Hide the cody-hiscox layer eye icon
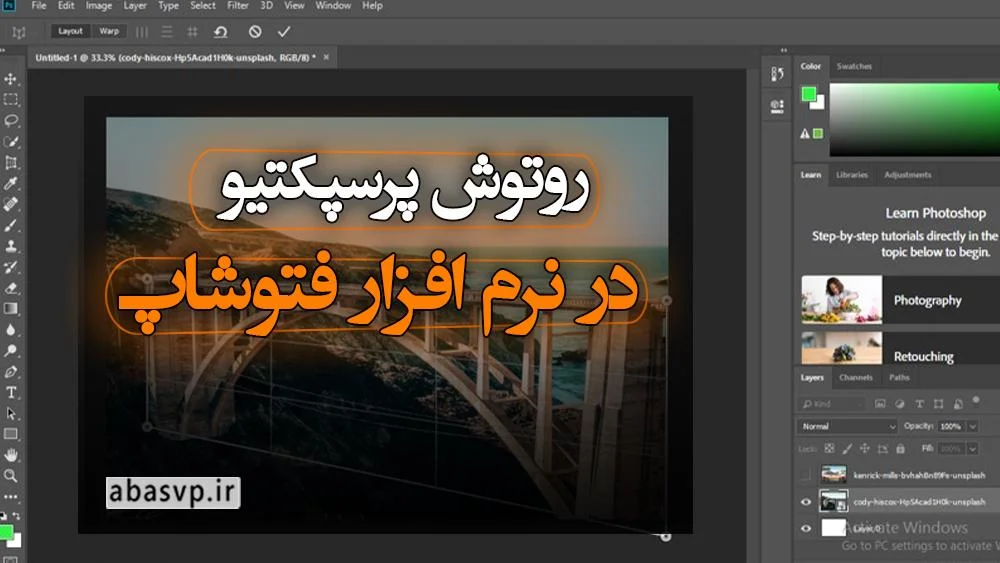The width and height of the screenshot is (1000, 563). [806, 502]
